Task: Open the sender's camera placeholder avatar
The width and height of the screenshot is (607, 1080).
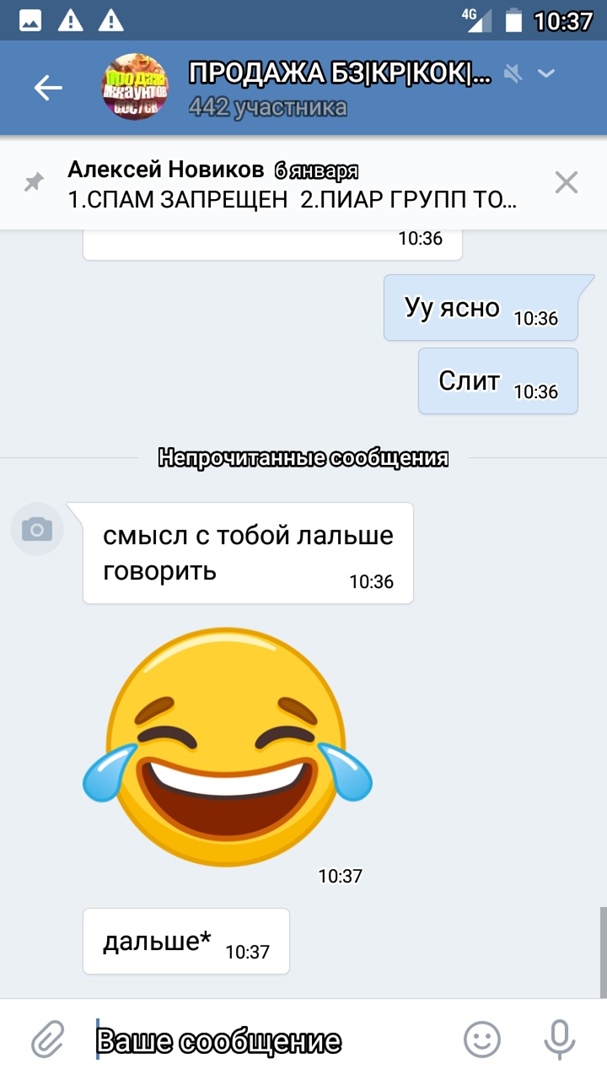Action: pyautogui.click(x=37, y=529)
